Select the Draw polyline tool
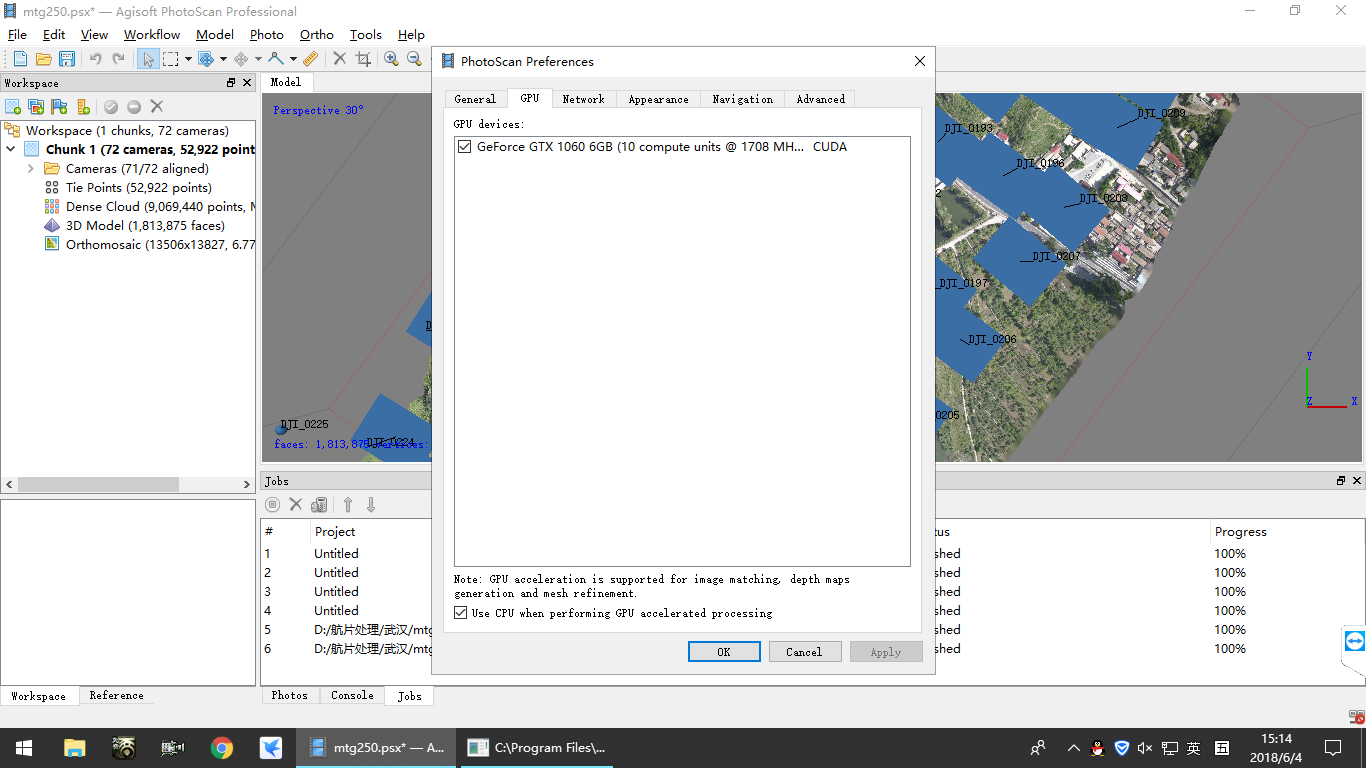 [276, 59]
